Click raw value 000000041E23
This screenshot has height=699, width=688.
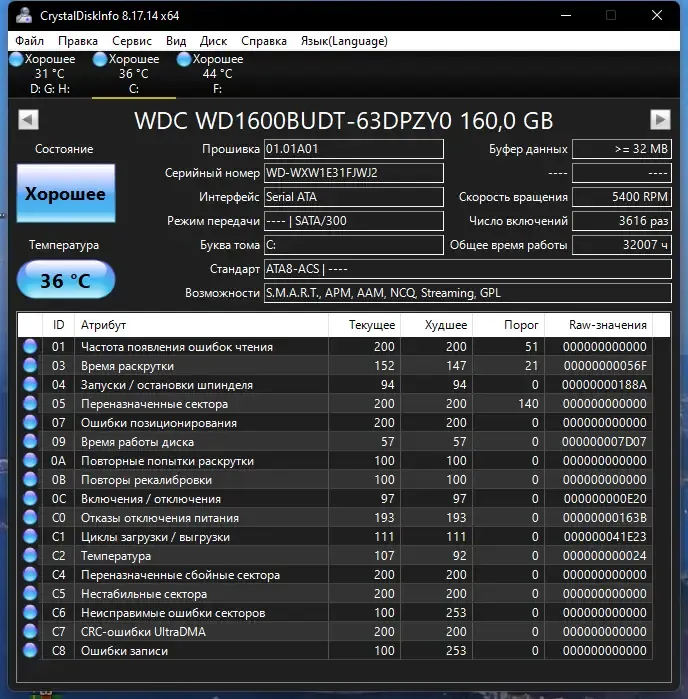(x=605, y=537)
